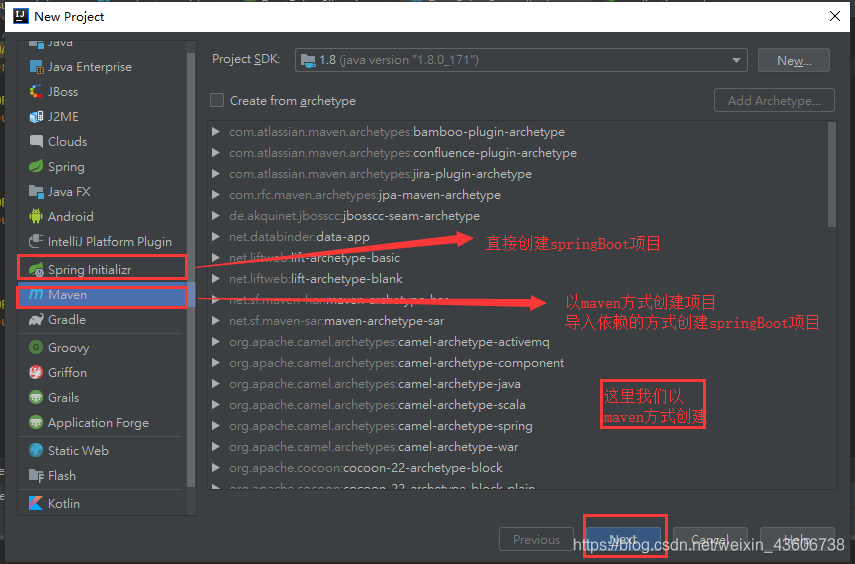Screen dimensions: 855x564
Task: Select camel-archetype-scala row
Action: click(x=518, y=405)
